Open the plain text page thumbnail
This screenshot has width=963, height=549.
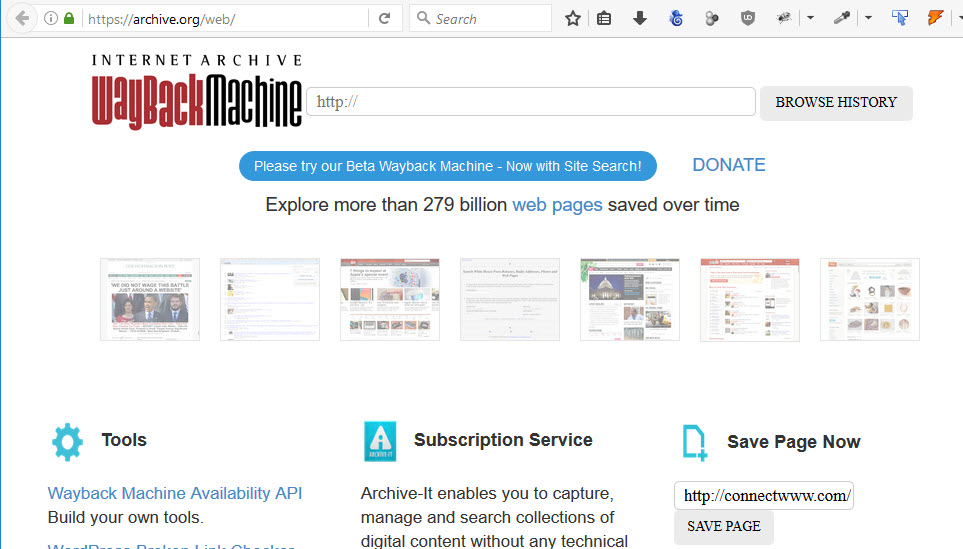point(510,299)
